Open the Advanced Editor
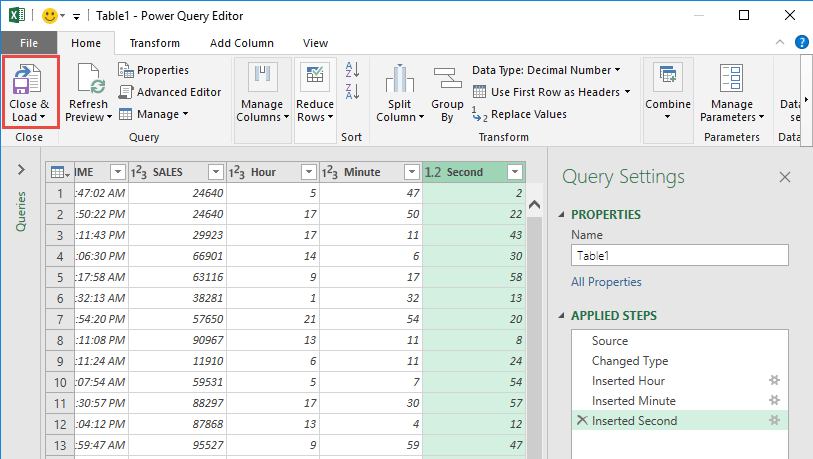 (x=170, y=92)
